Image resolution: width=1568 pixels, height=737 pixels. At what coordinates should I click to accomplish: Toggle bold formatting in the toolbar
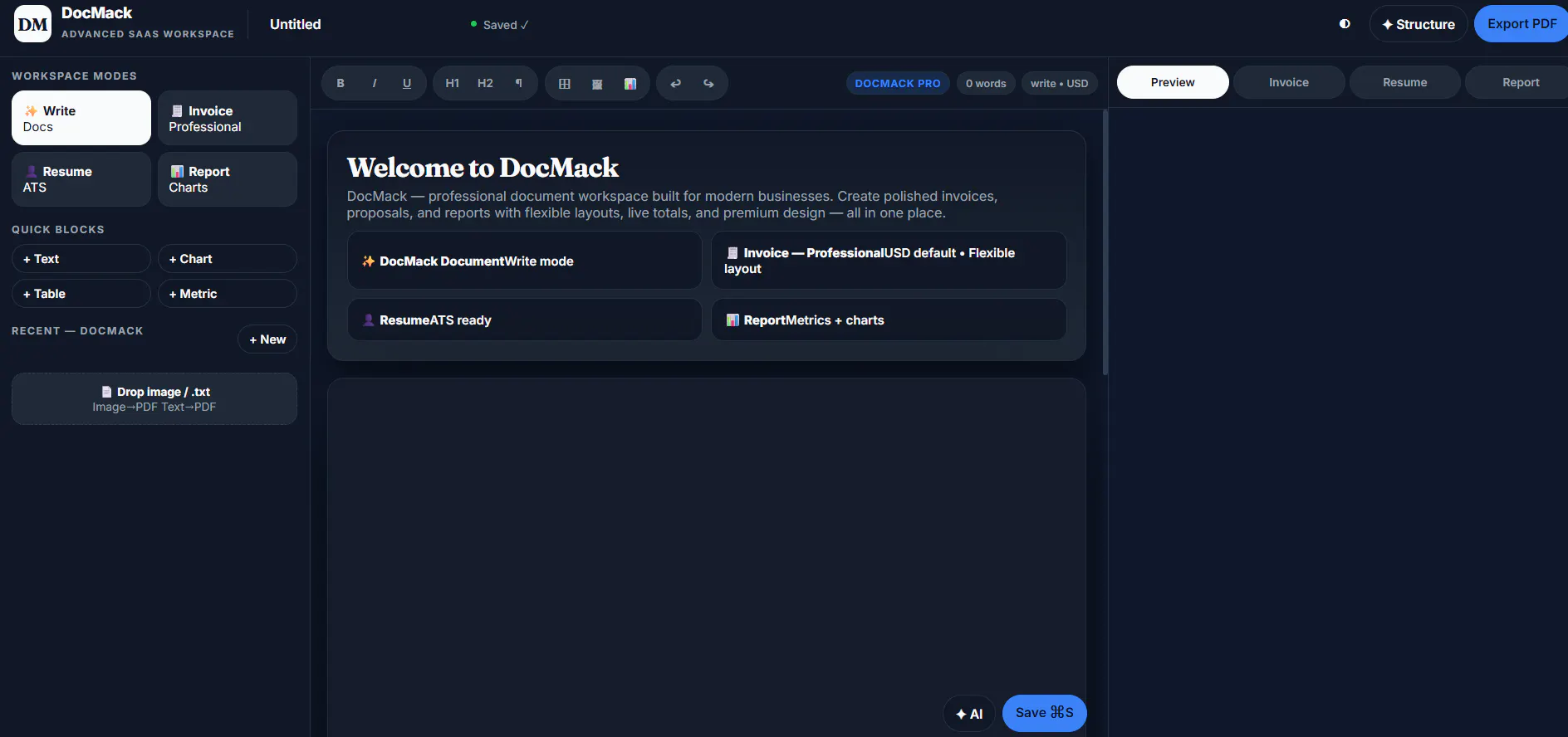341,83
